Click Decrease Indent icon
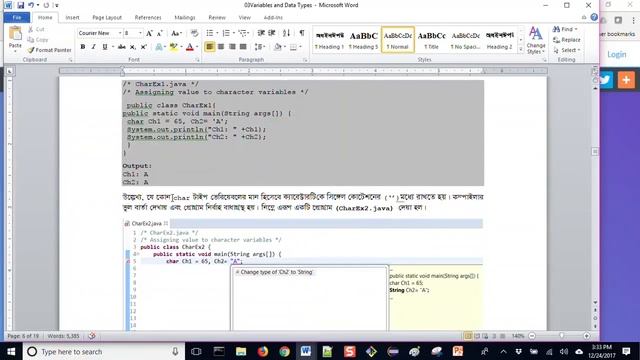 point(261,33)
